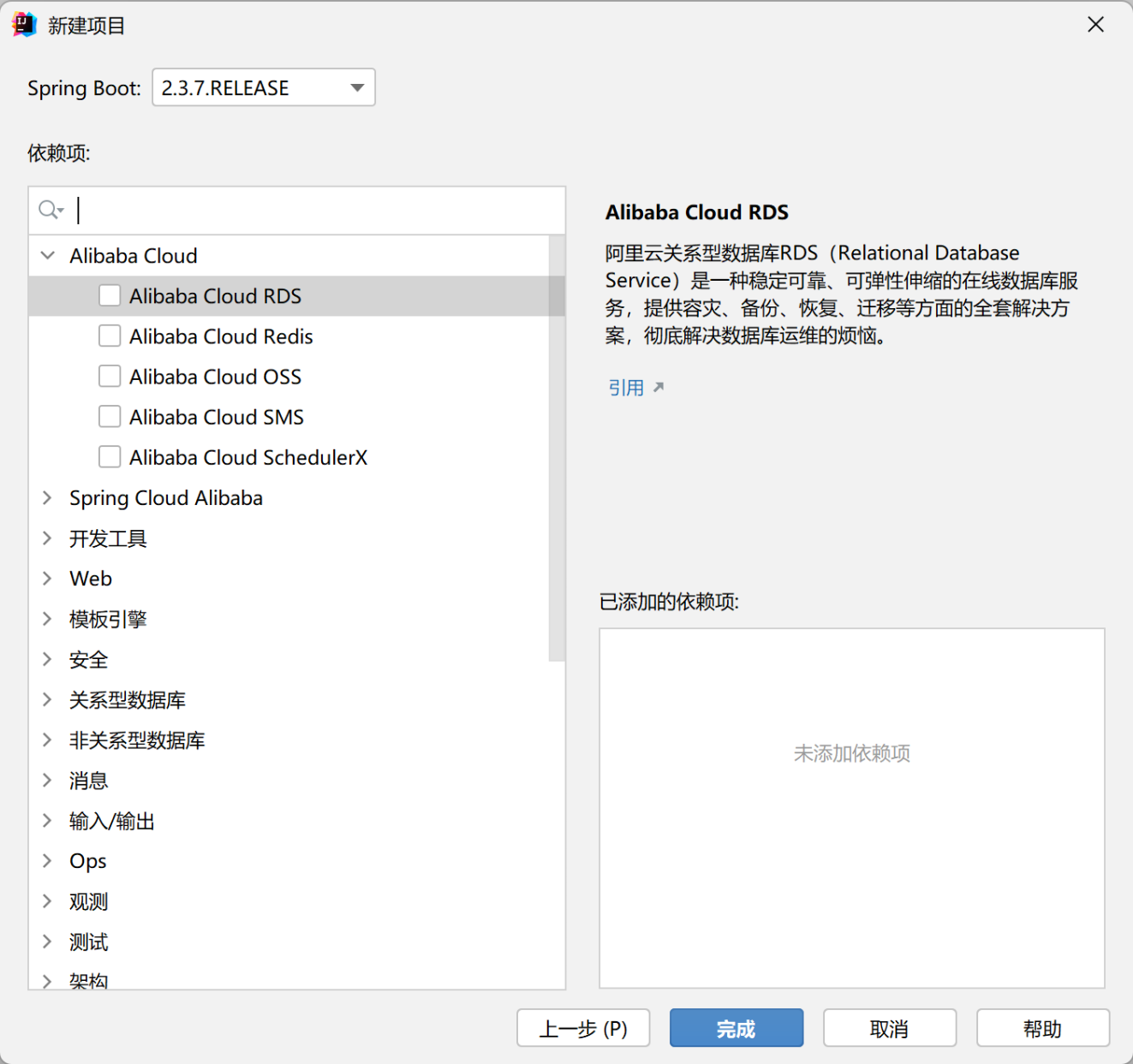Click the dependency list vertical scrollbar
Viewport: 1133px width, 1064px height.
tap(557, 448)
